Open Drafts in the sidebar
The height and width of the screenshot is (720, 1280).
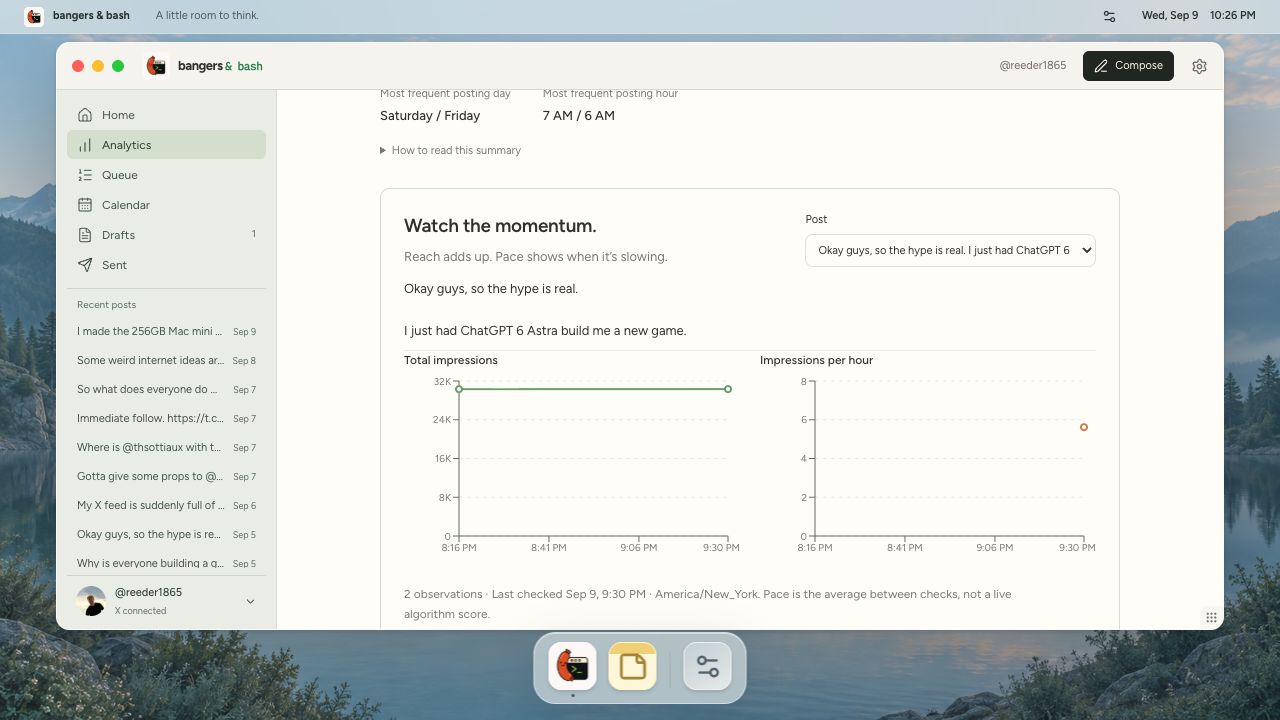click(166, 235)
